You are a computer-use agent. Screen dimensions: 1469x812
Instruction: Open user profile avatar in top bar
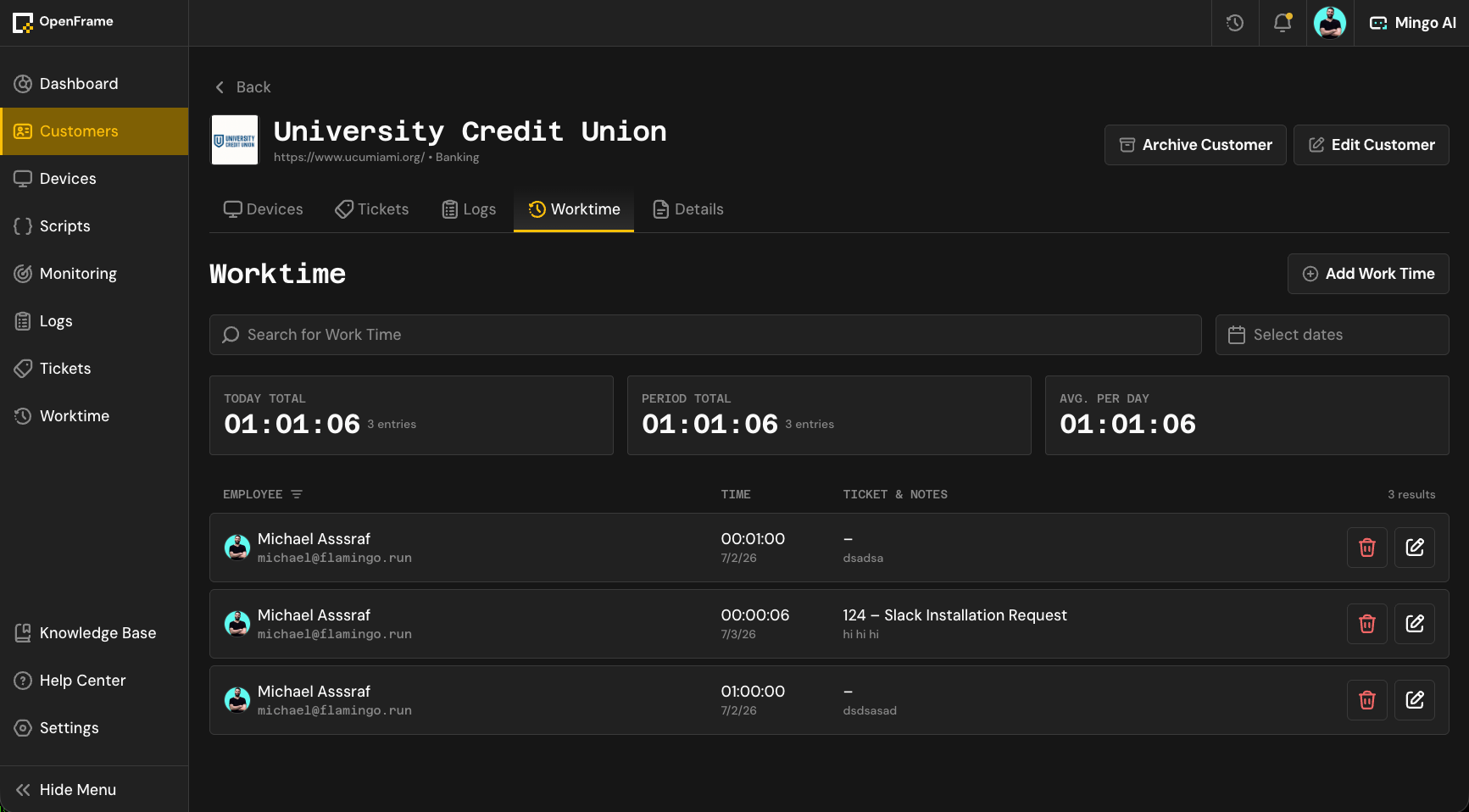[x=1330, y=23]
